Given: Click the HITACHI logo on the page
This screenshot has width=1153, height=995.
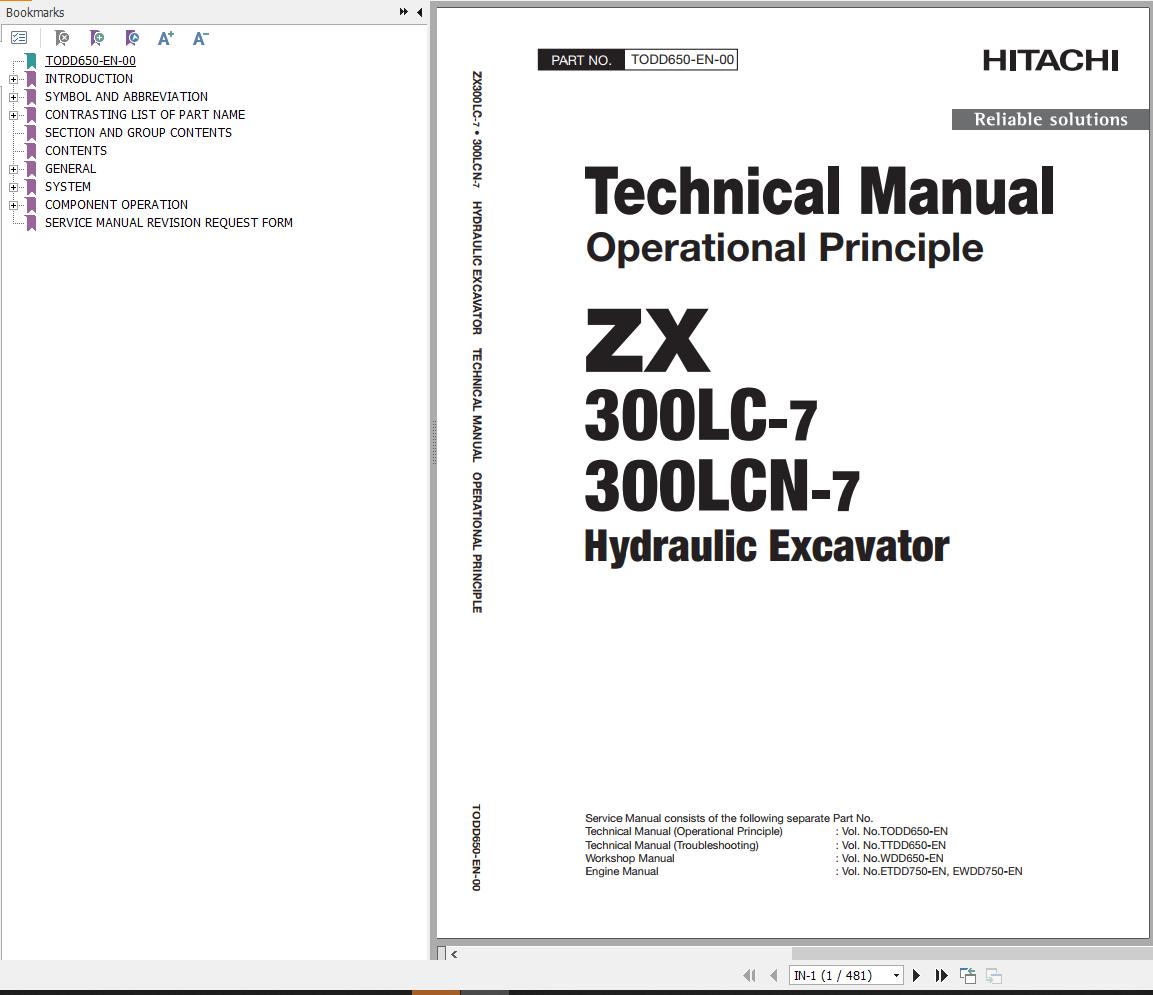Looking at the screenshot, I should [1050, 60].
